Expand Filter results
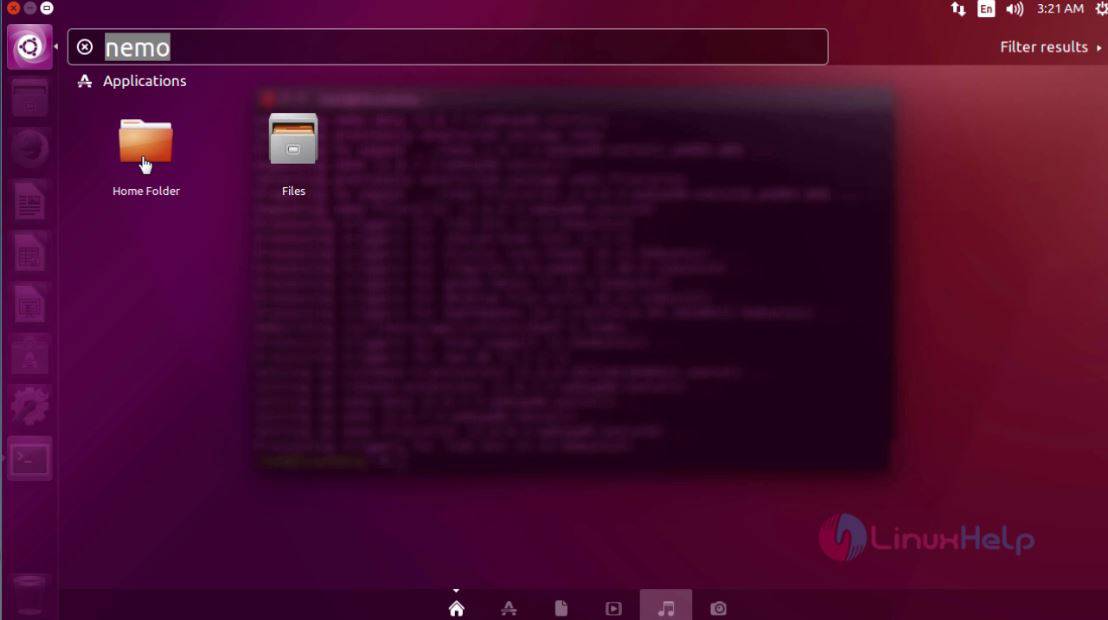Image resolution: width=1108 pixels, height=620 pixels. 1050,47
